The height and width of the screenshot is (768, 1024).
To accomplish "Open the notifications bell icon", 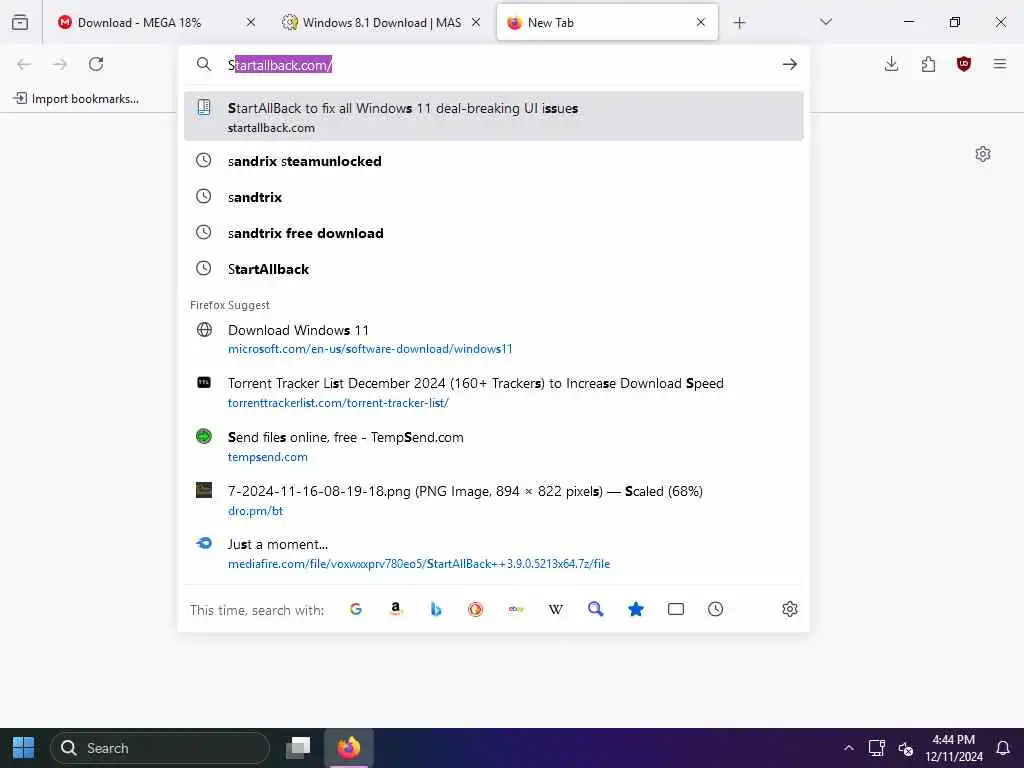I will pyautogui.click(x=1003, y=748).
